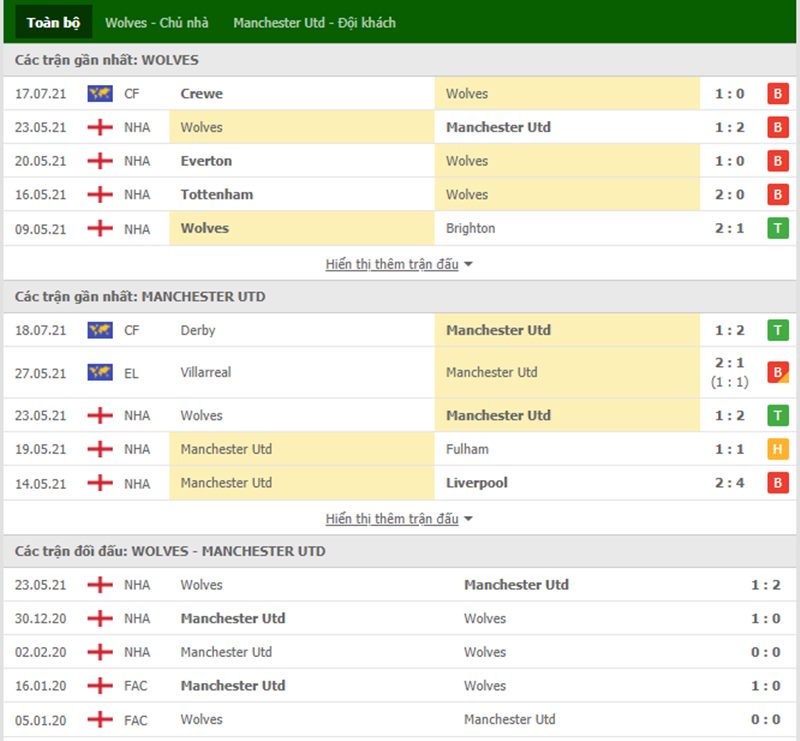Open Crewe team name
The height and width of the screenshot is (741, 800).
tap(202, 94)
